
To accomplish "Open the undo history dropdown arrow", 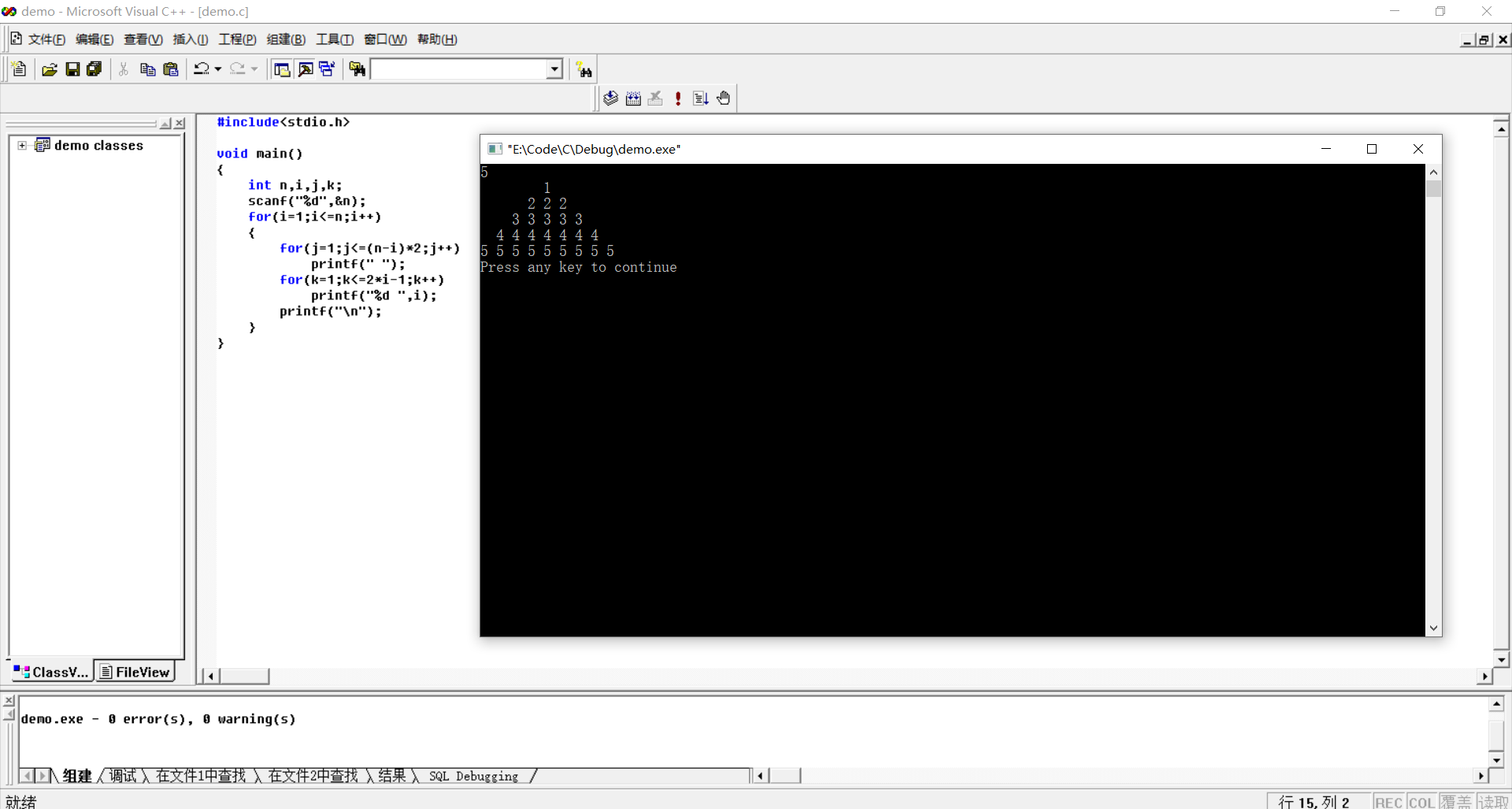I will [x=218, y=69].
